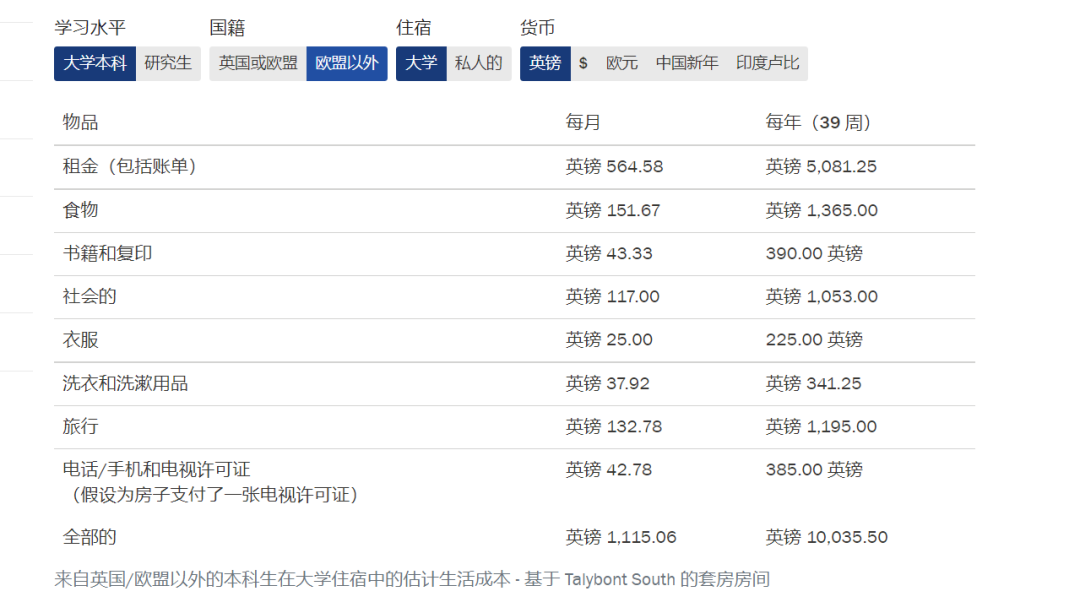Screen dimensions: 1080x613
Task: Switch study level to 研究生
Action: (168, 63)
